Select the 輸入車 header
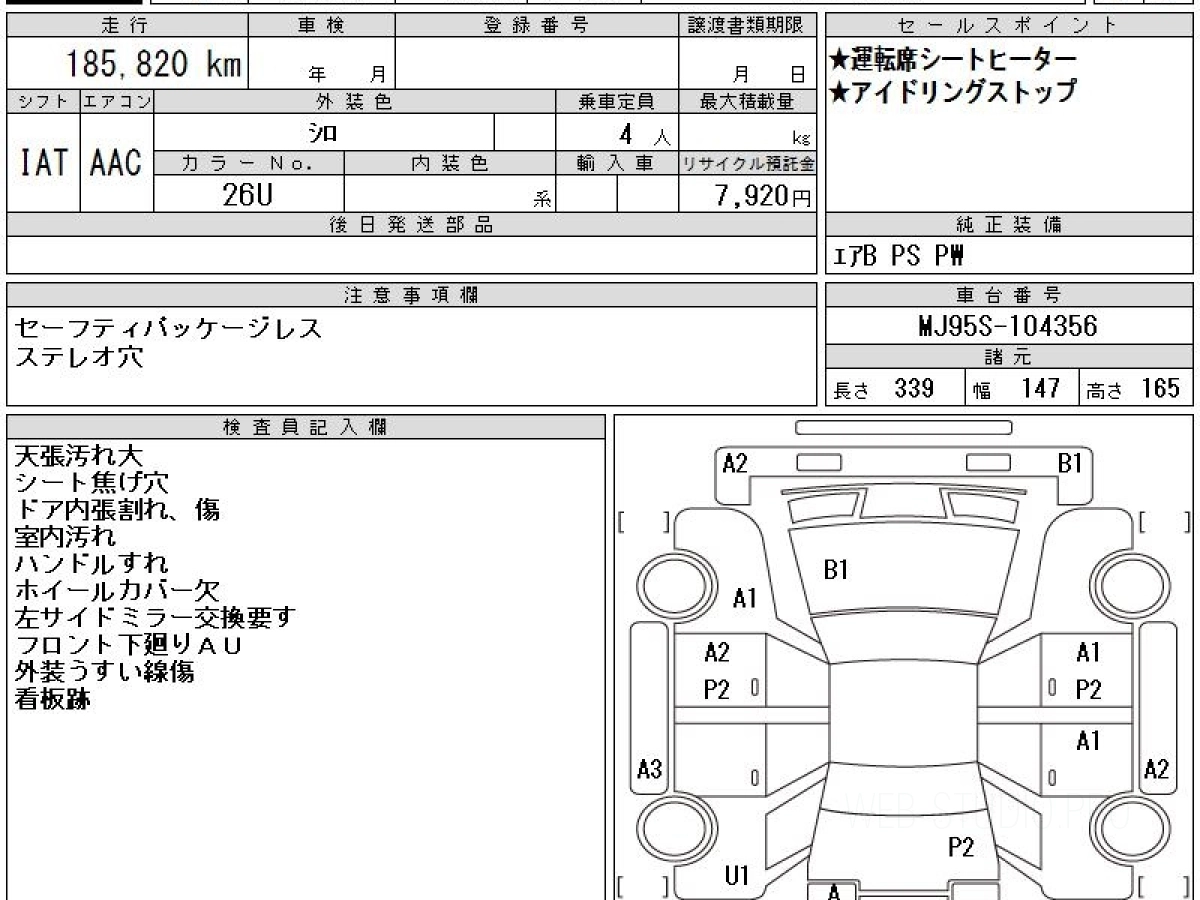Viewport: 1200px width, 900px height. 617,163
